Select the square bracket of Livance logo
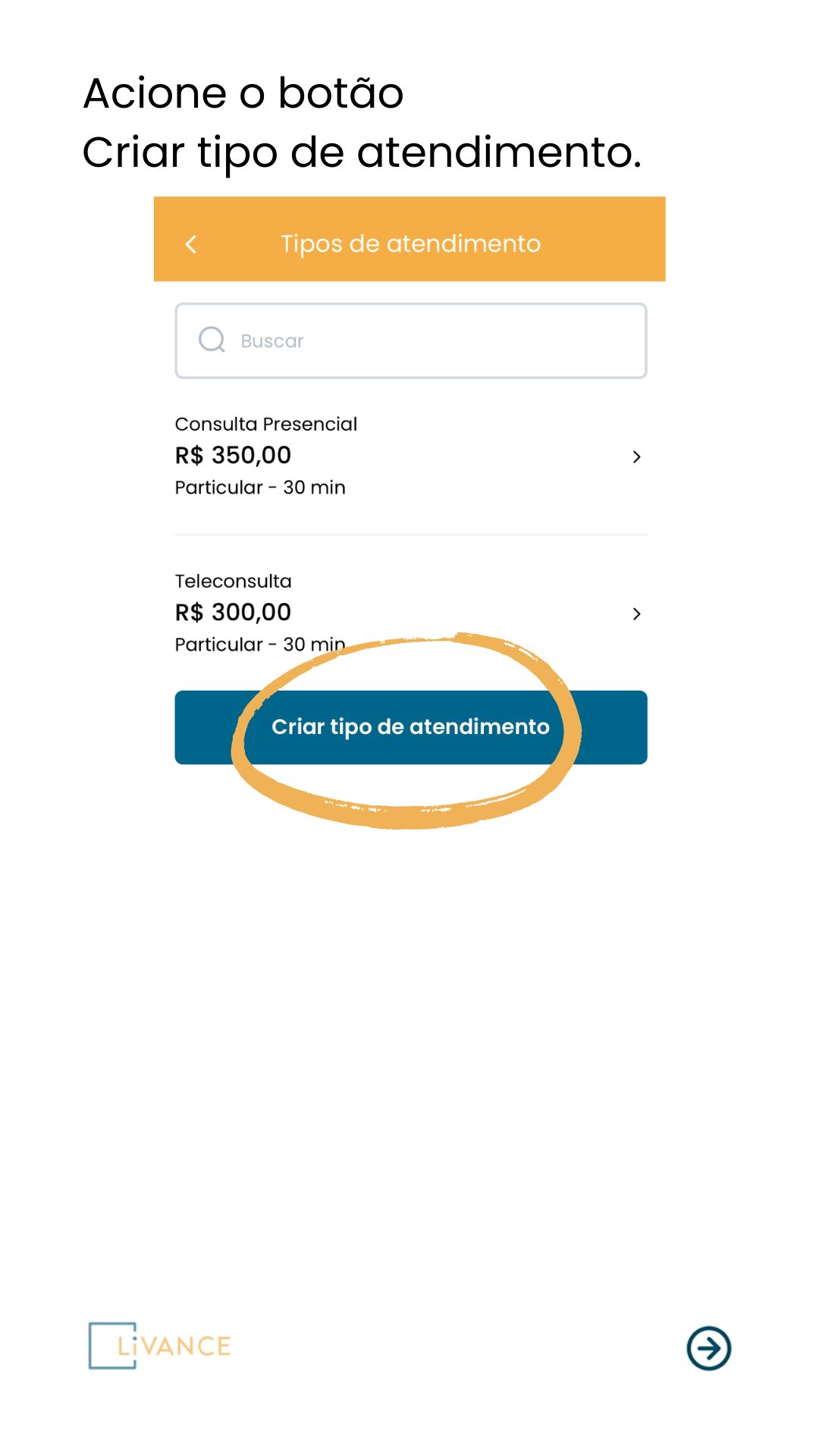 [x=112, y=1345]
